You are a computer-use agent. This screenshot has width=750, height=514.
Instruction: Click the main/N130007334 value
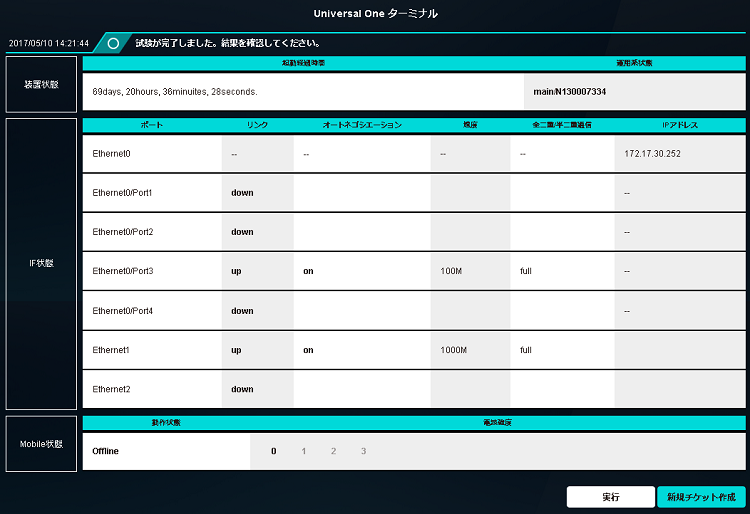[570, 91]
